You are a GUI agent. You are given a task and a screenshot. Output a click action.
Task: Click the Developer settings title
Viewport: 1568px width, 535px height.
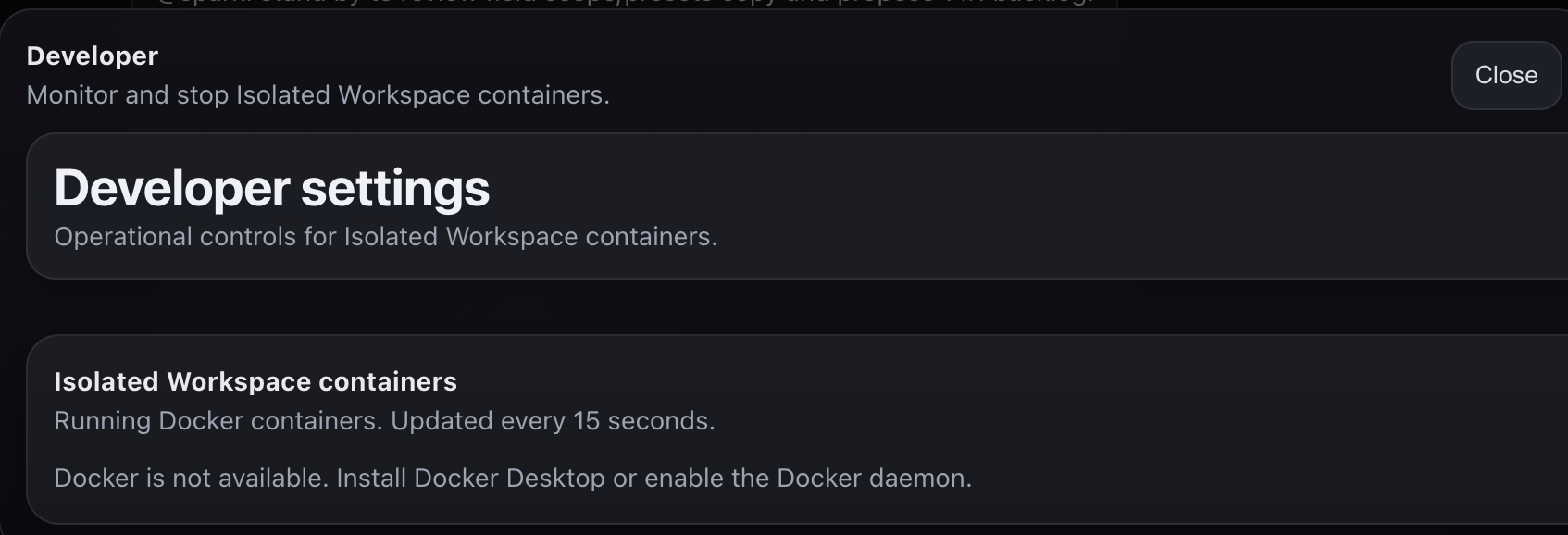pyautogui.click(x=272, y=188)
